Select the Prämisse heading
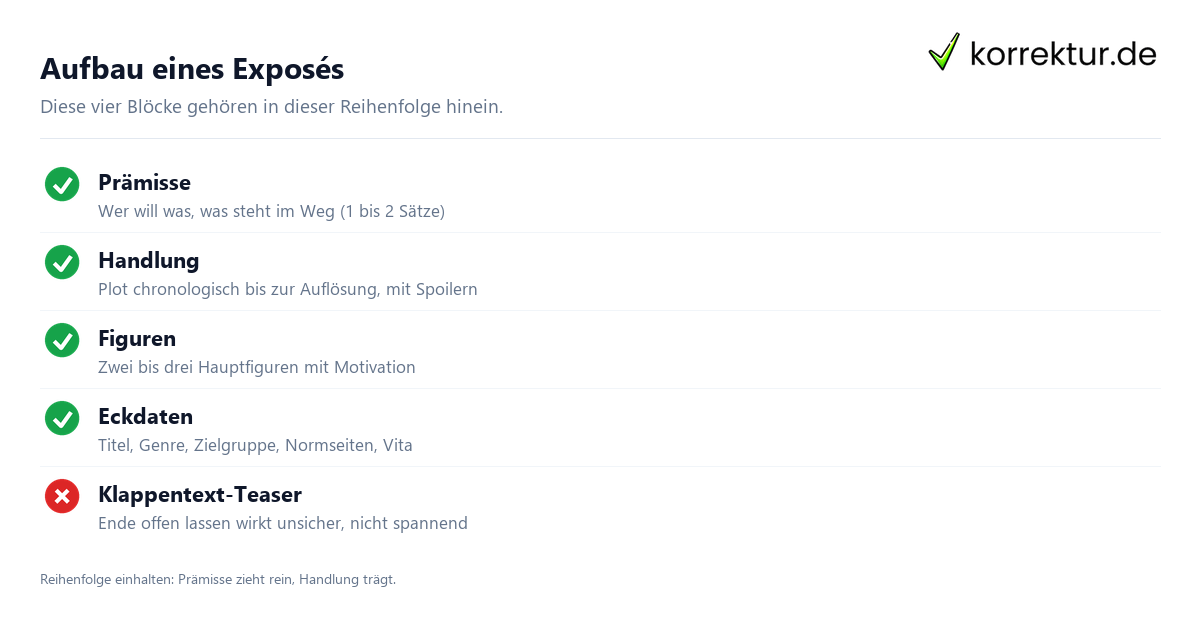Screen dimensions: 1200x630 [144, 183]
